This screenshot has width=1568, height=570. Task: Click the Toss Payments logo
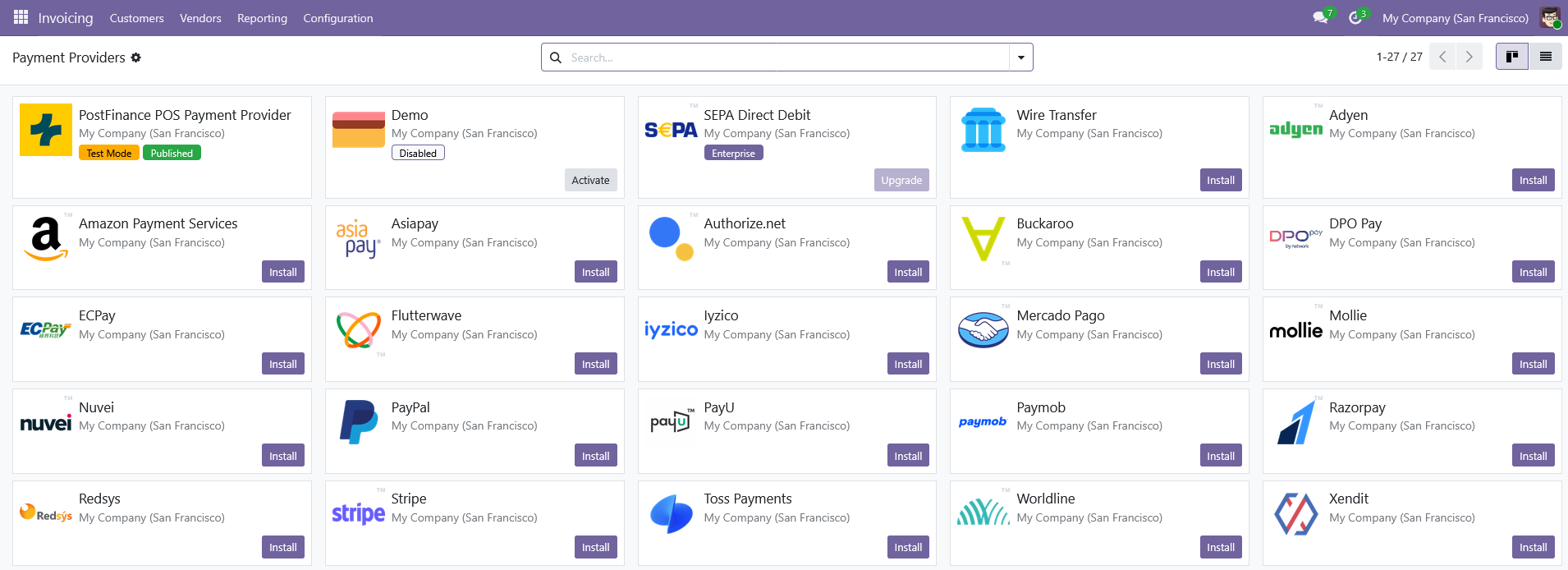(672, 514)
